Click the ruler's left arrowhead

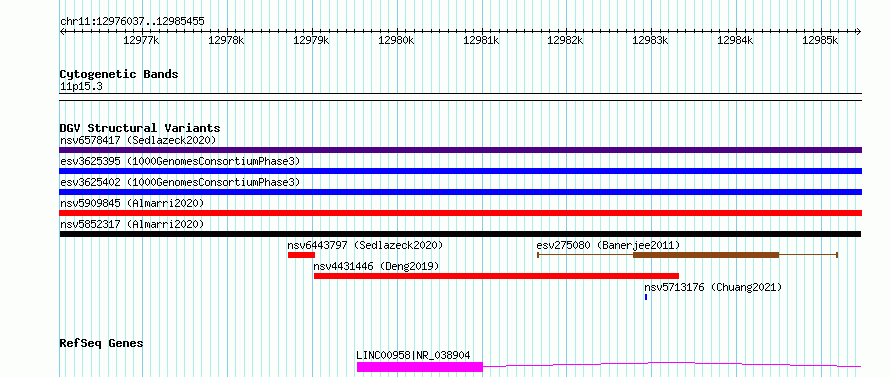point(62,31)
